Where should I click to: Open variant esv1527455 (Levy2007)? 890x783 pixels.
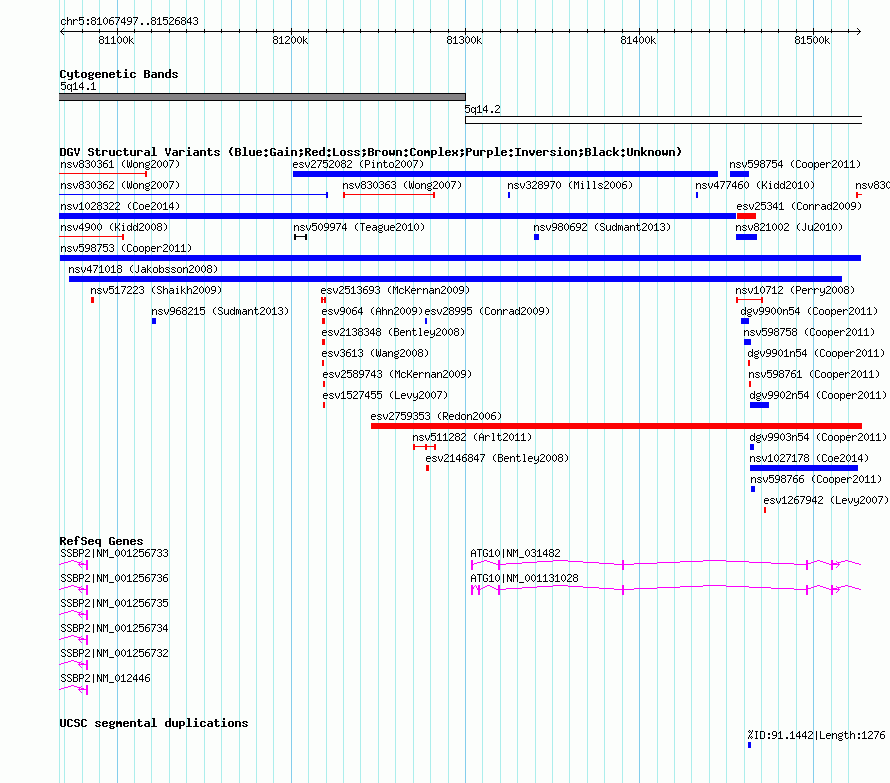click(x=385, y=395)
